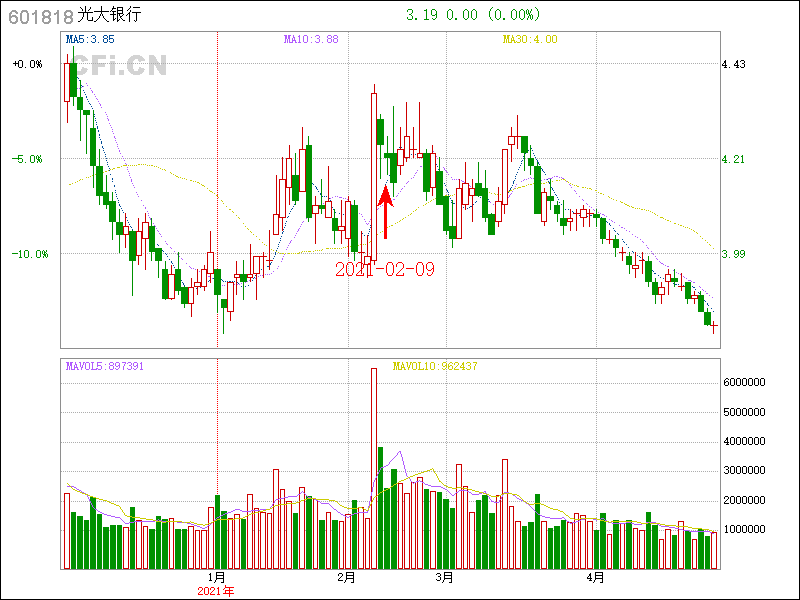
Task: Select the 2021-02-09 date annotation
Action: [x=384, y=269]
